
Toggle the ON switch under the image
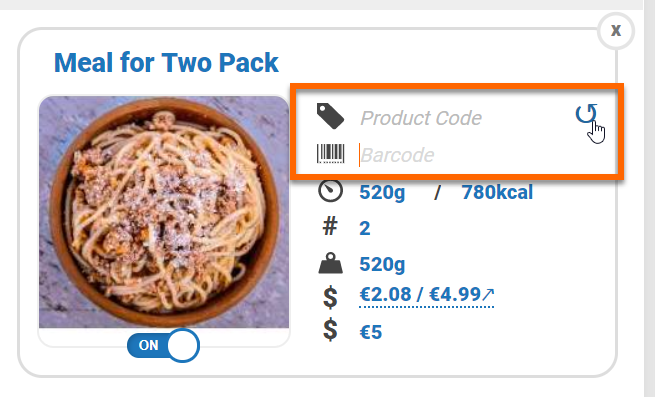[x=163, y=345]
